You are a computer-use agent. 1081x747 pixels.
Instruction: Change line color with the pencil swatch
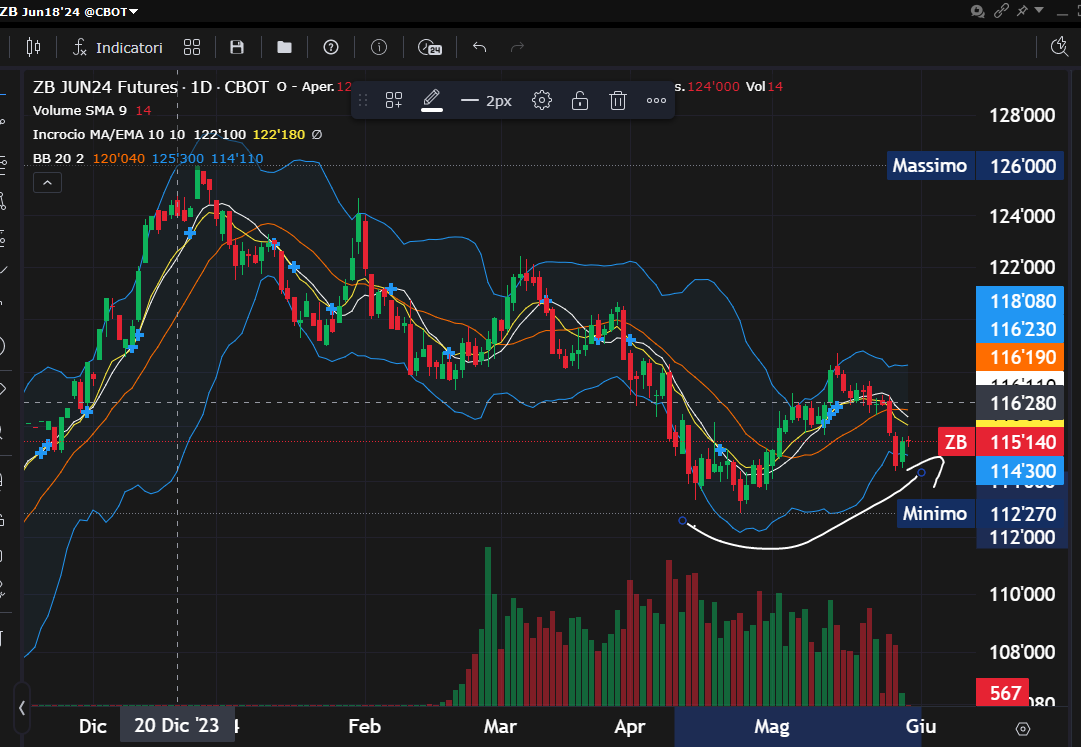(x=432, y=101)
